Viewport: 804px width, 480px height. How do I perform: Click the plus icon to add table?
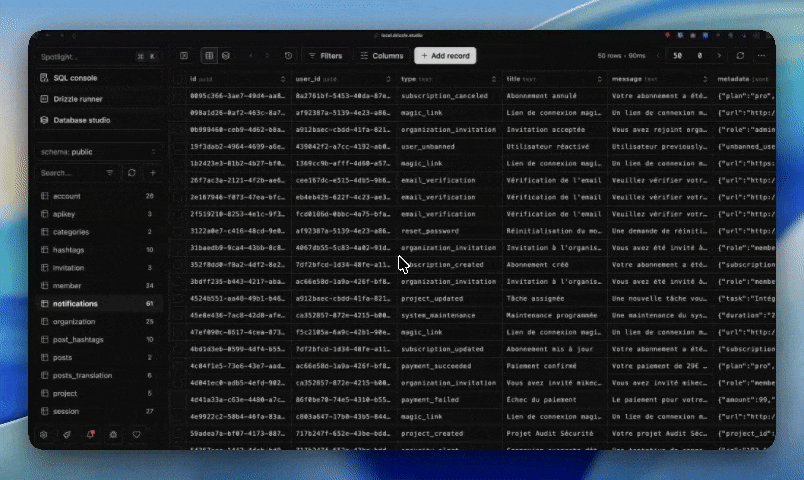(153, 173)
